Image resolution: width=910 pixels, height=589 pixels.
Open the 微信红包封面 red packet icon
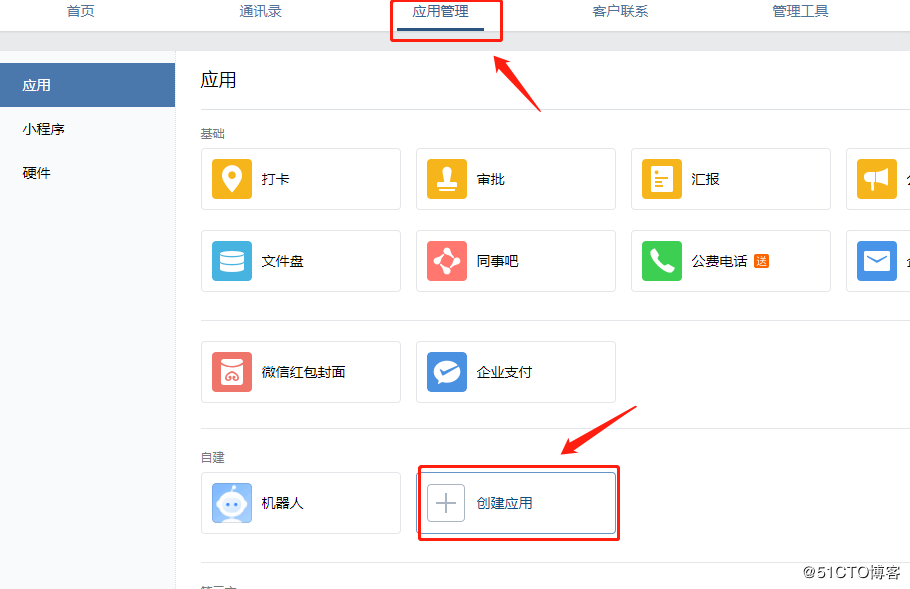(232, 372)
